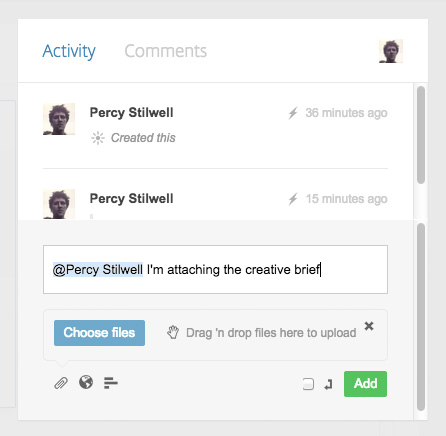This screenshot has height=436, width=446.
Task: Click the activity list scrollbar
Action: (x=421, y=135)
